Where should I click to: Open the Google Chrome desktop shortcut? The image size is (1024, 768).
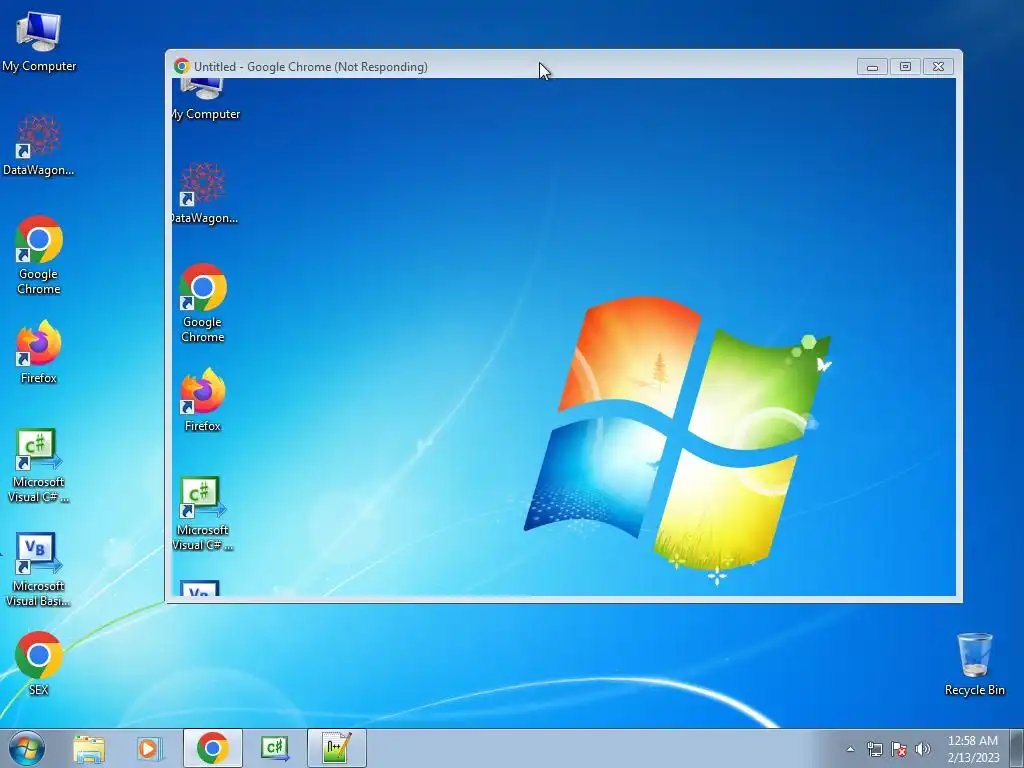pos(39,255)
